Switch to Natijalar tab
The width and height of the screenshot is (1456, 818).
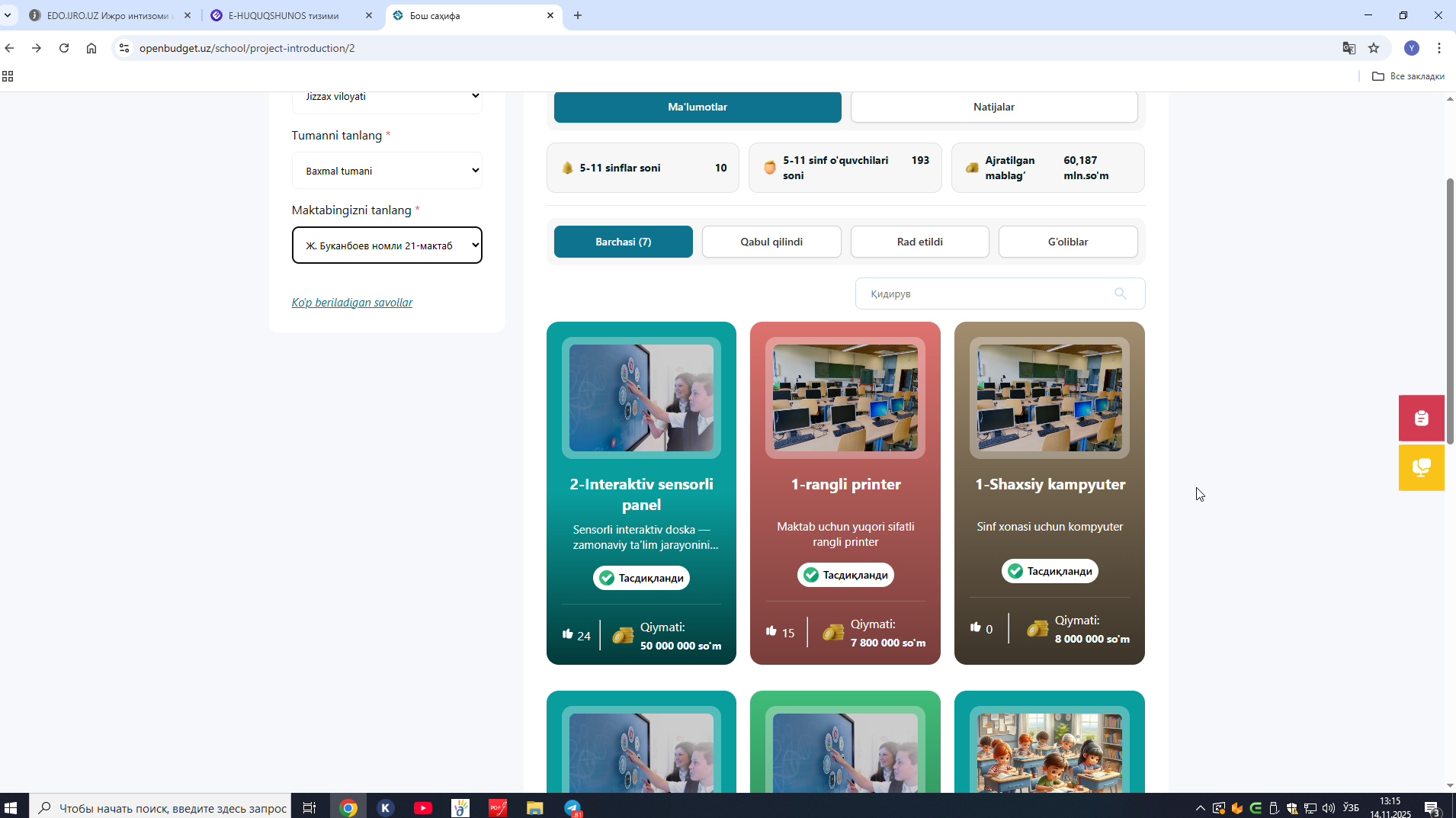(x=994, y=107)
